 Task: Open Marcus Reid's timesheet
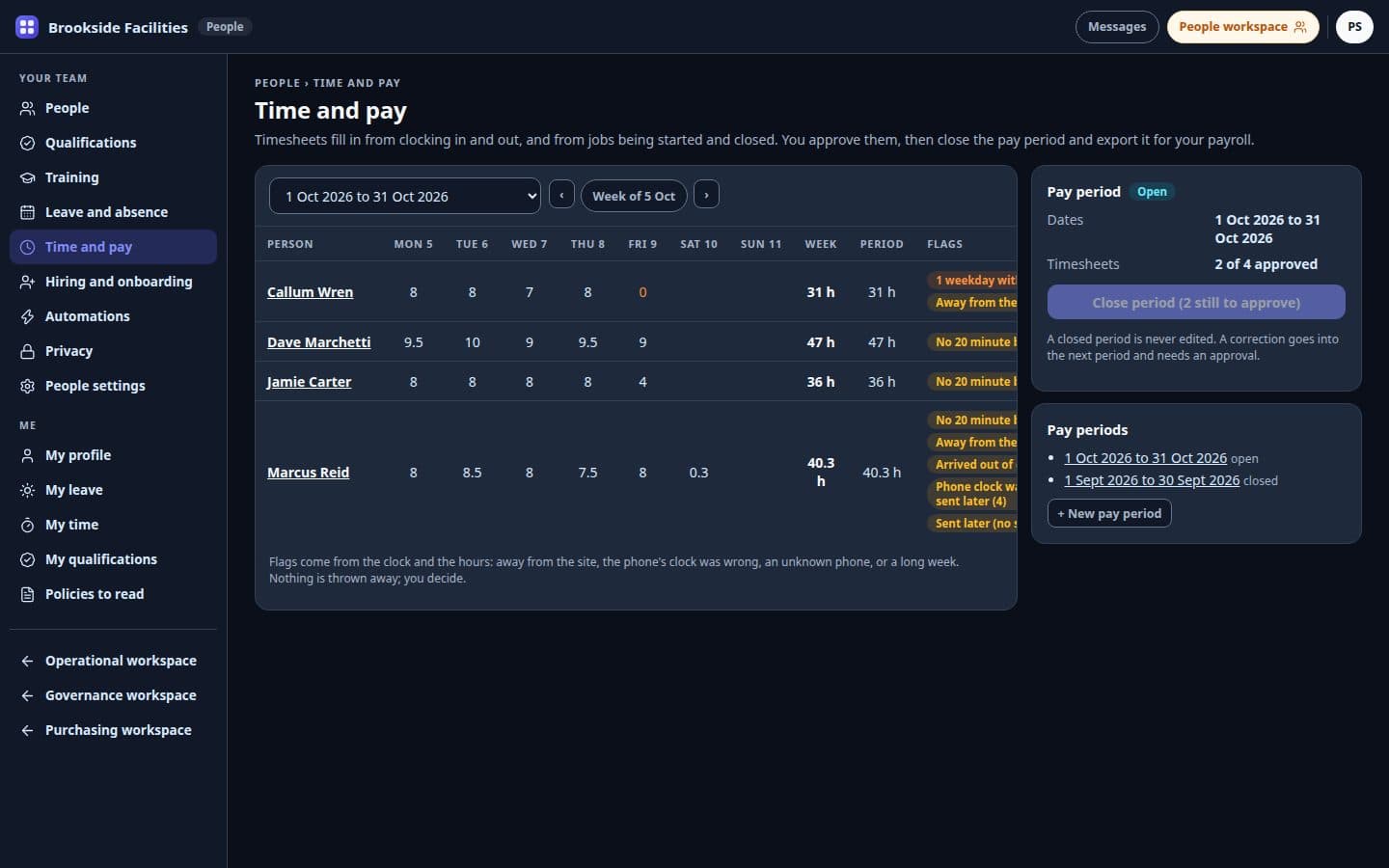(x=308, y=473)
